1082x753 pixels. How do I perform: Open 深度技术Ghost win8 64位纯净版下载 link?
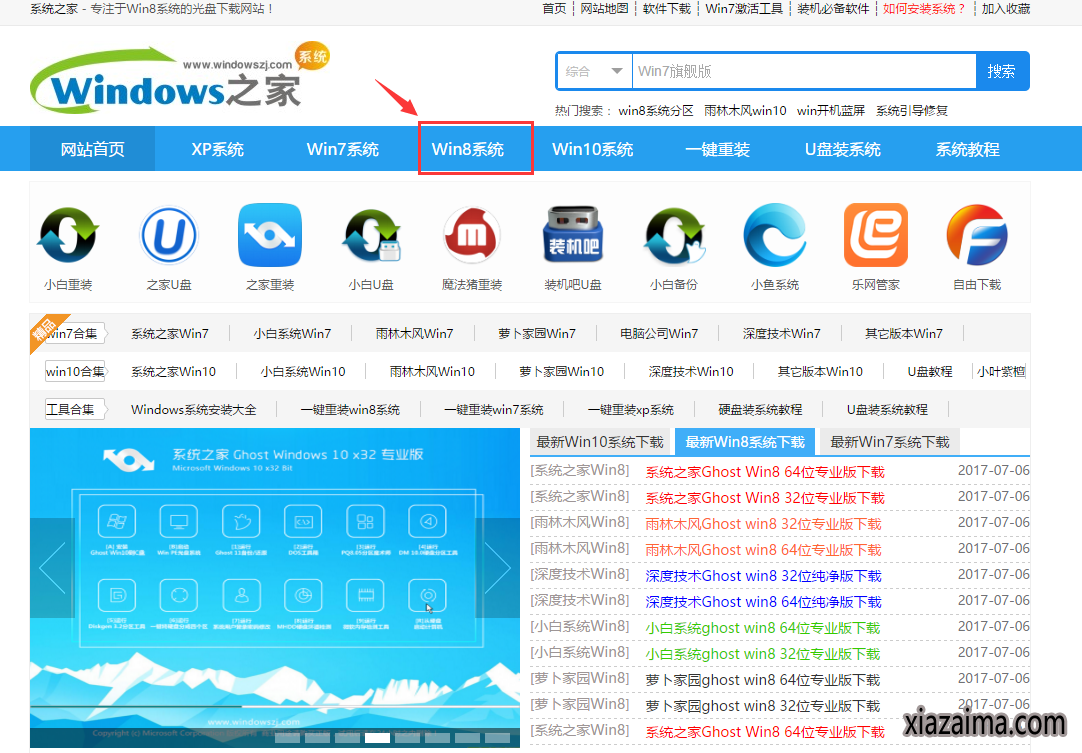click(763, 602)
